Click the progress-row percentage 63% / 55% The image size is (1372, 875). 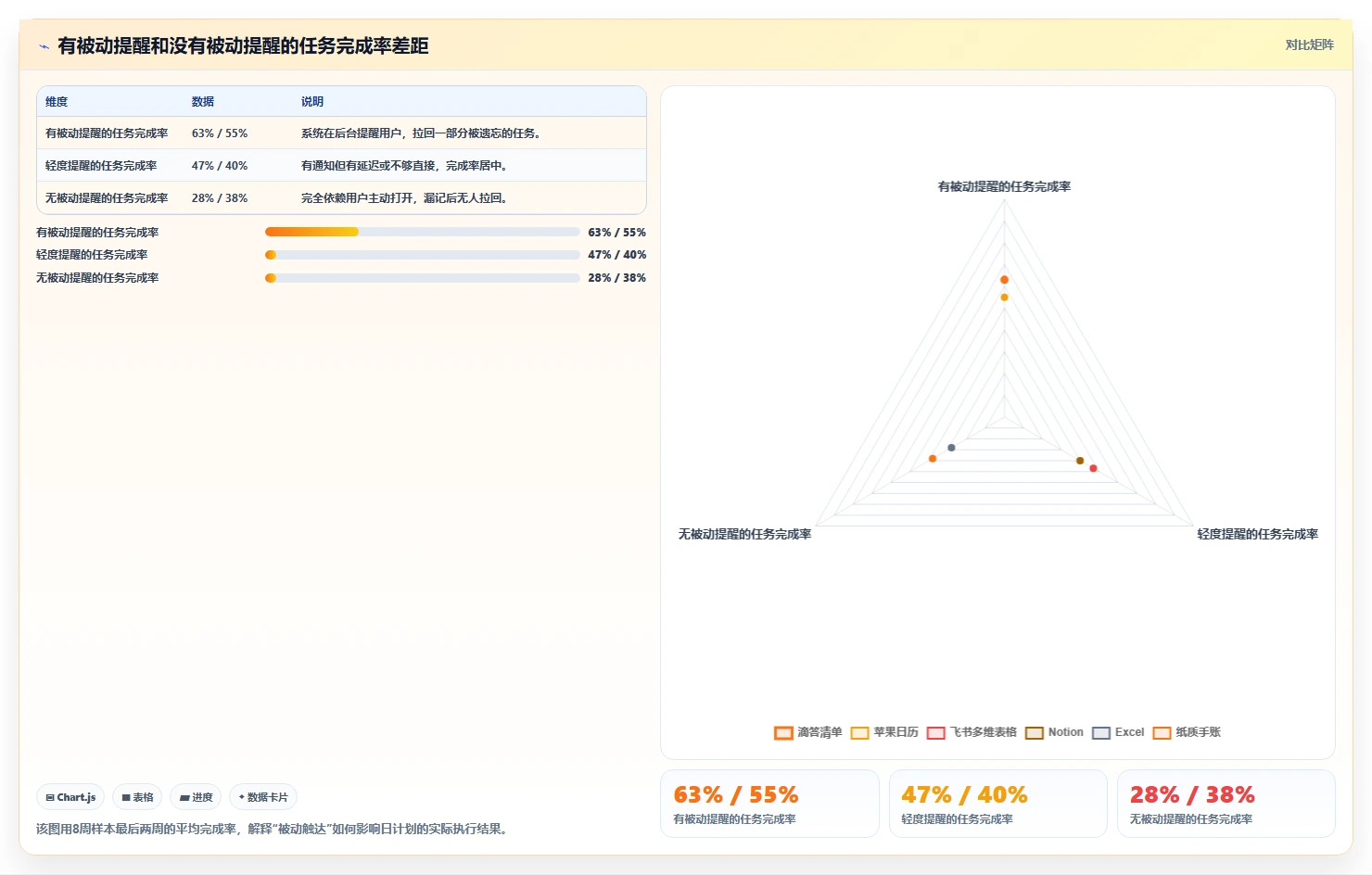[x=616, y=233]
